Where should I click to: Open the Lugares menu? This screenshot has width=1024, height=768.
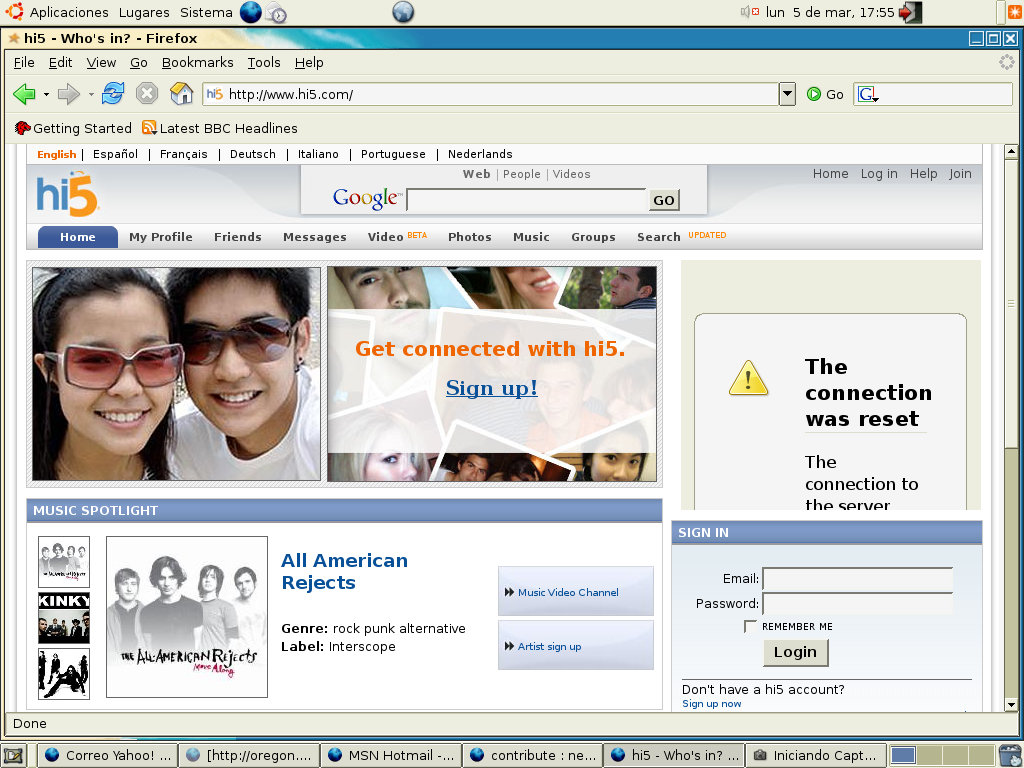click(144, 12)
